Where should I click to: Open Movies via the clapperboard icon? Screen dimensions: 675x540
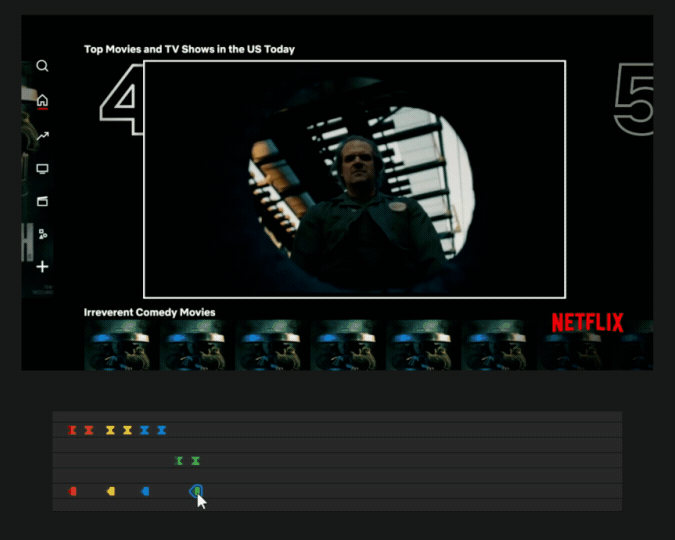point(42,201)
